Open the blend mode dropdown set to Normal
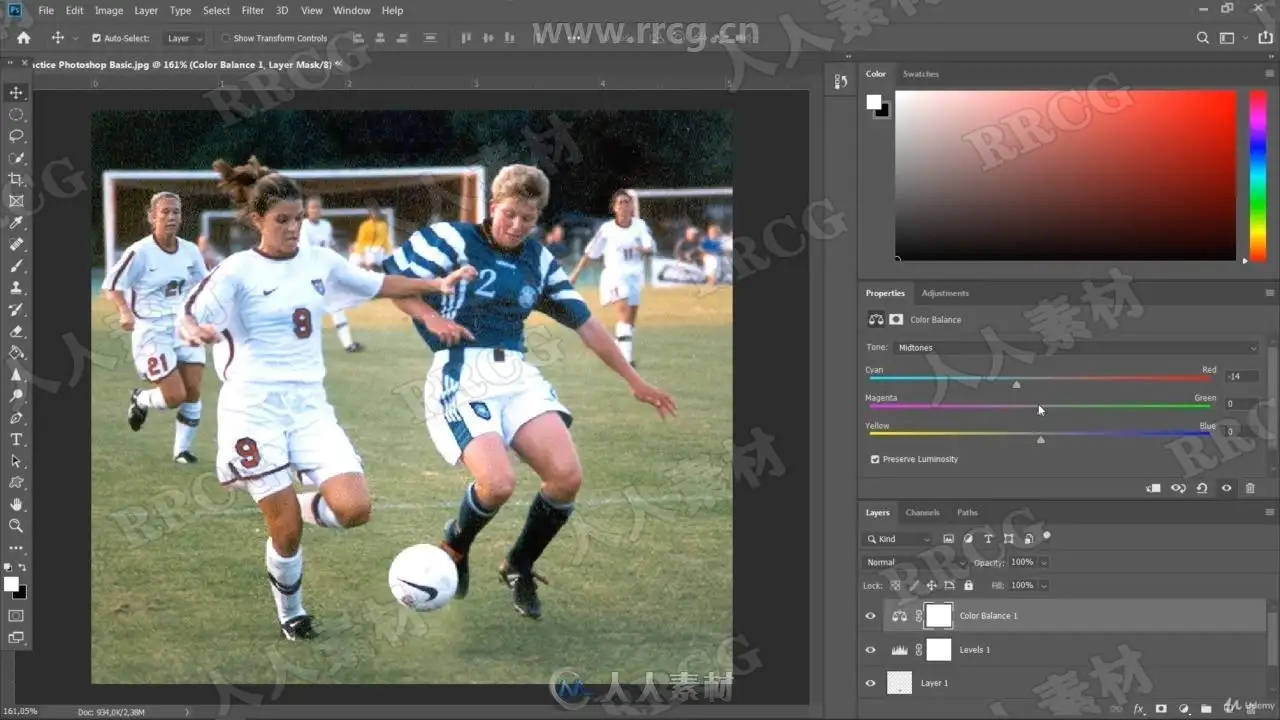 tap(915, 562)
